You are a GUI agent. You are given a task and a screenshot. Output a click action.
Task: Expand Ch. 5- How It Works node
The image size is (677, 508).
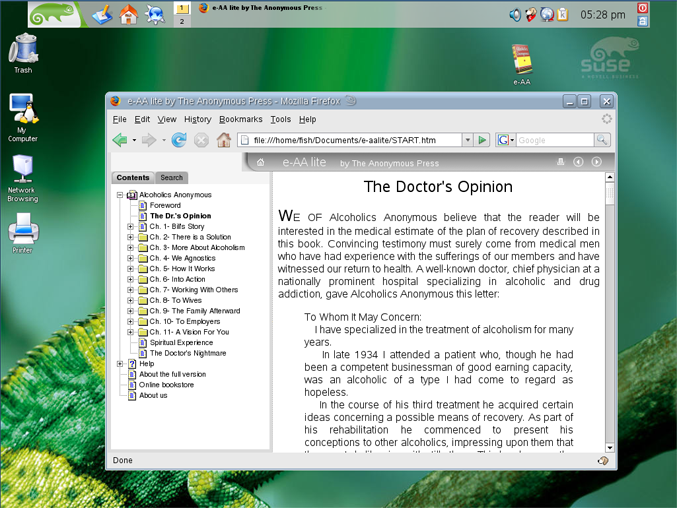point(130,269)
